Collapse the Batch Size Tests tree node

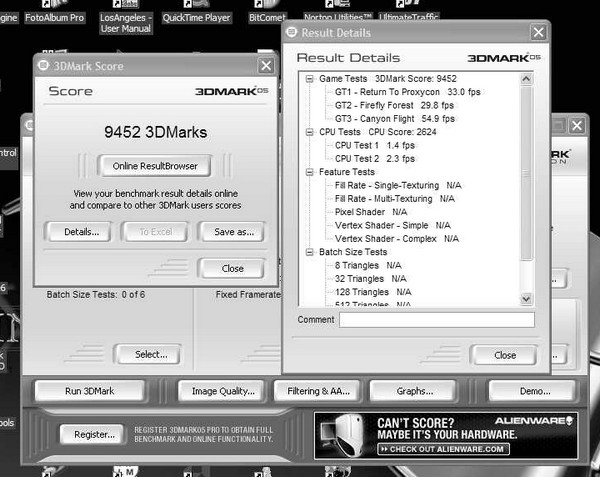(309, 252)
